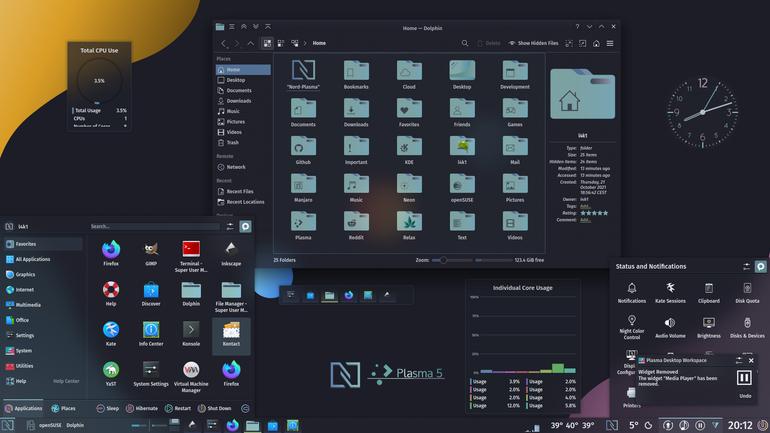The height and width of the screenshot is (433, 770).
Task: Open the Kontact application in launcher favorites
Action: (x=231, y=335)
